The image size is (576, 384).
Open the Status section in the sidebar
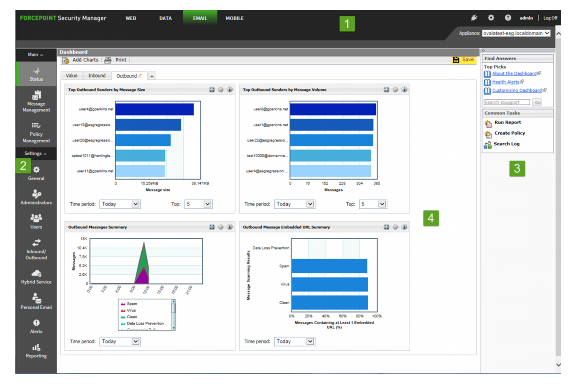(x=36, y=74)
